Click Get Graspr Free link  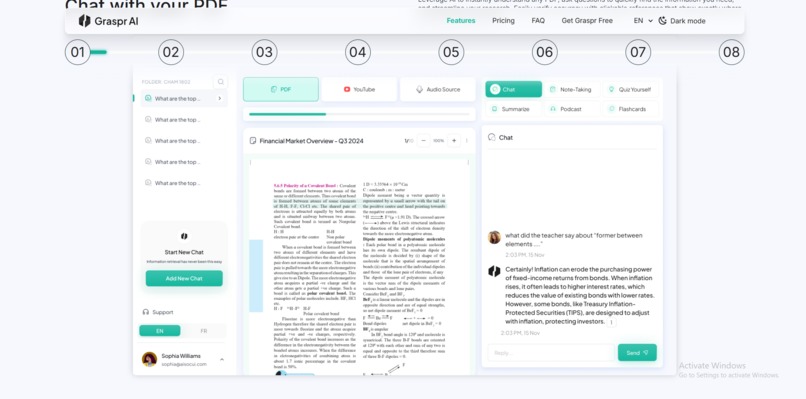tap(587, 21)
